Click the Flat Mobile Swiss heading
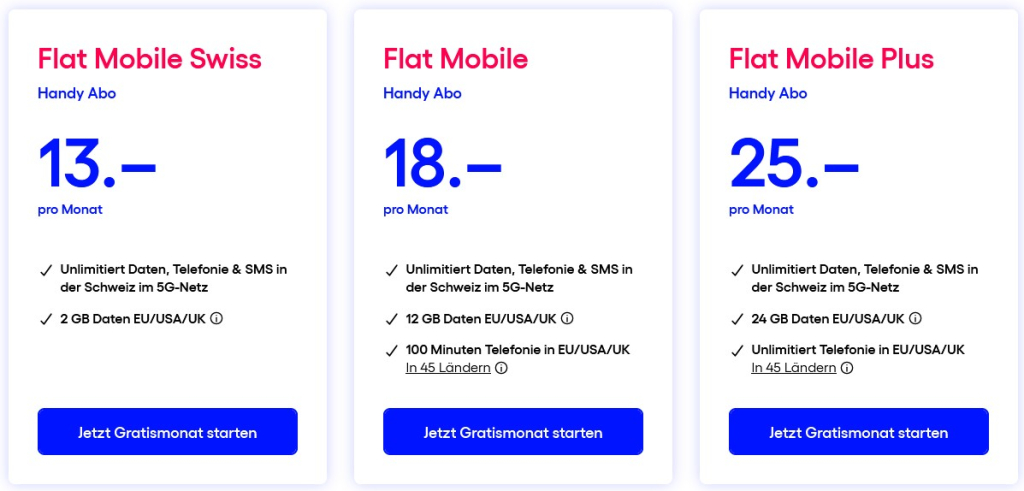 [150, 58]
